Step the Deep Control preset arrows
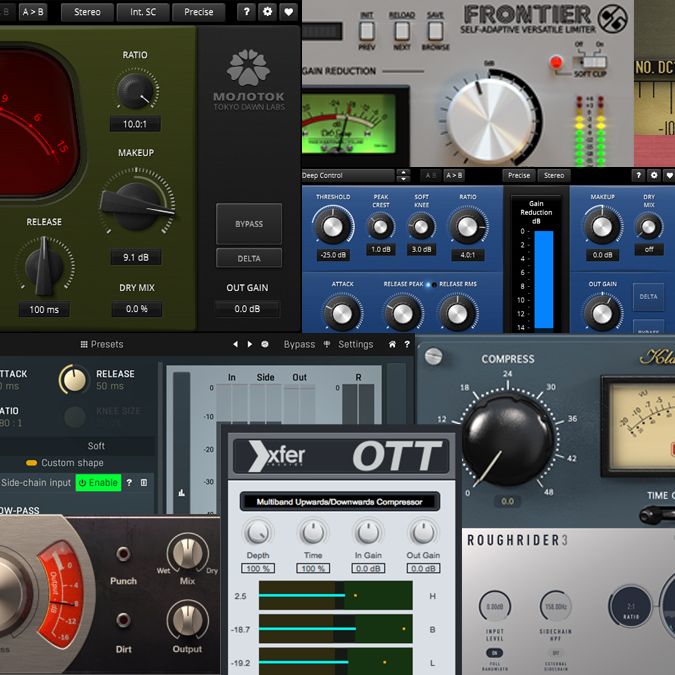This screenshot has width=675, height=675. click(403, 175)
